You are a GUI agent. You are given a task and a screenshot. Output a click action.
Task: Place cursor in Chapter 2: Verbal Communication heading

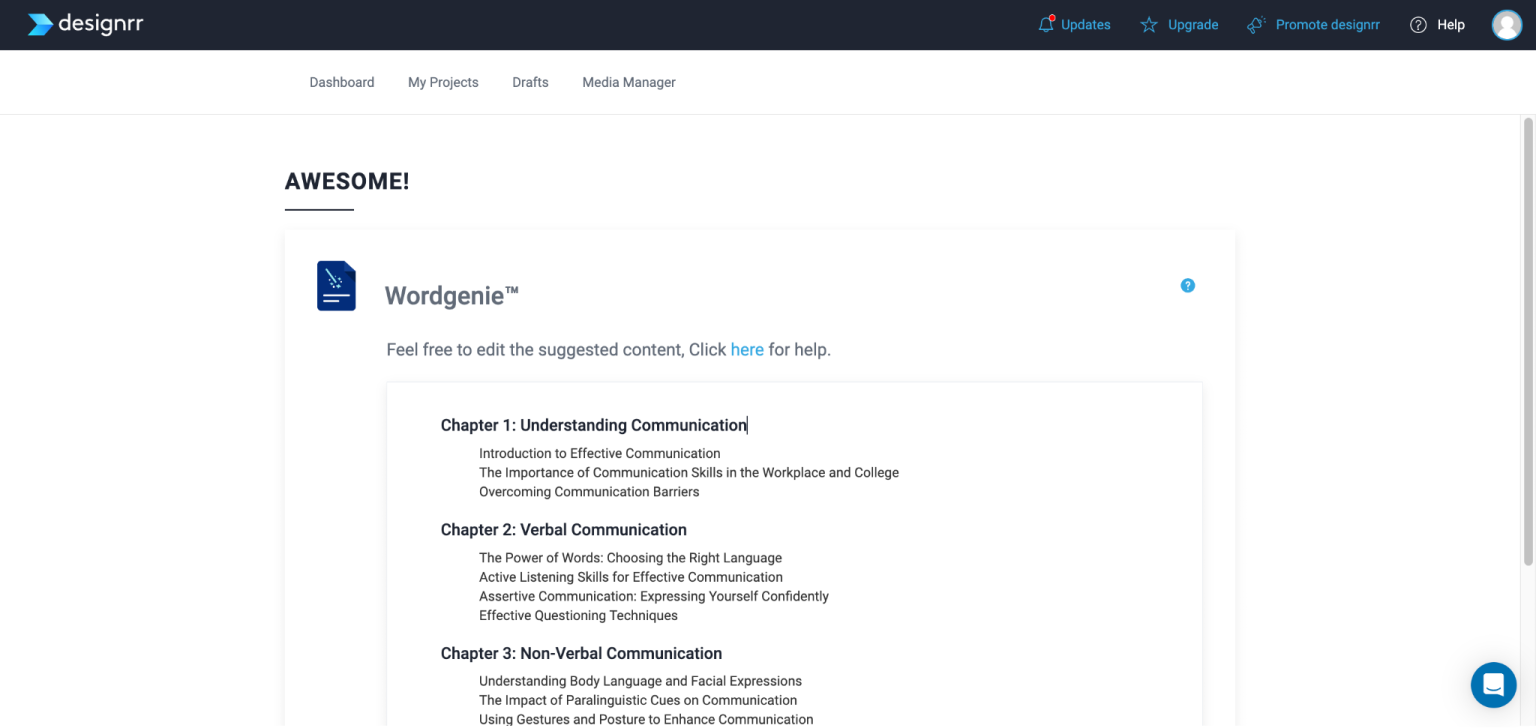[564, 530]
